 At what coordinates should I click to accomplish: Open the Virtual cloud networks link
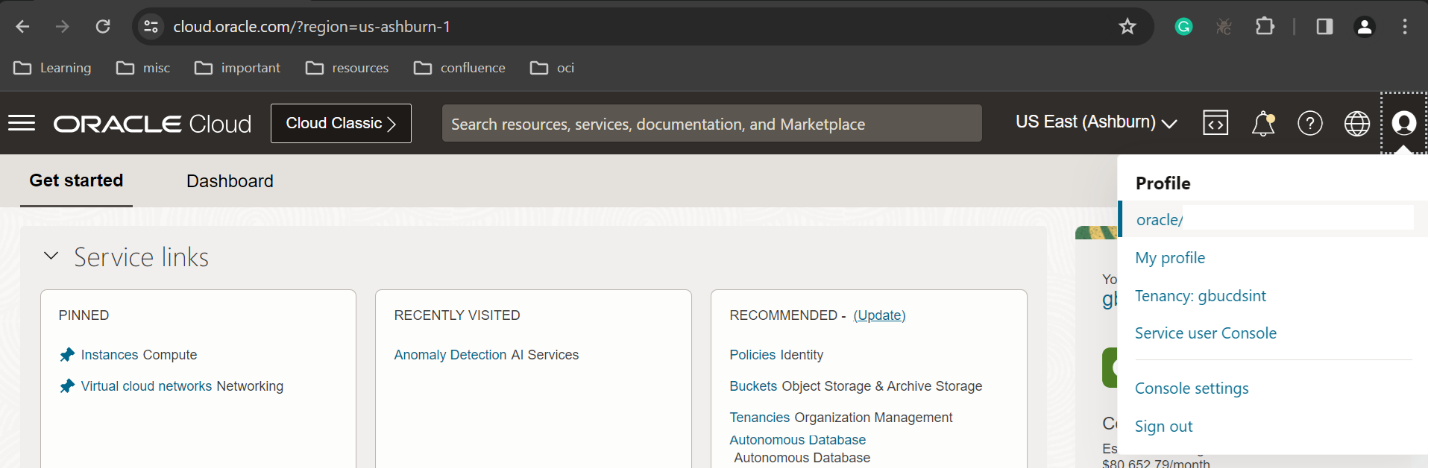tap(146, 386)
